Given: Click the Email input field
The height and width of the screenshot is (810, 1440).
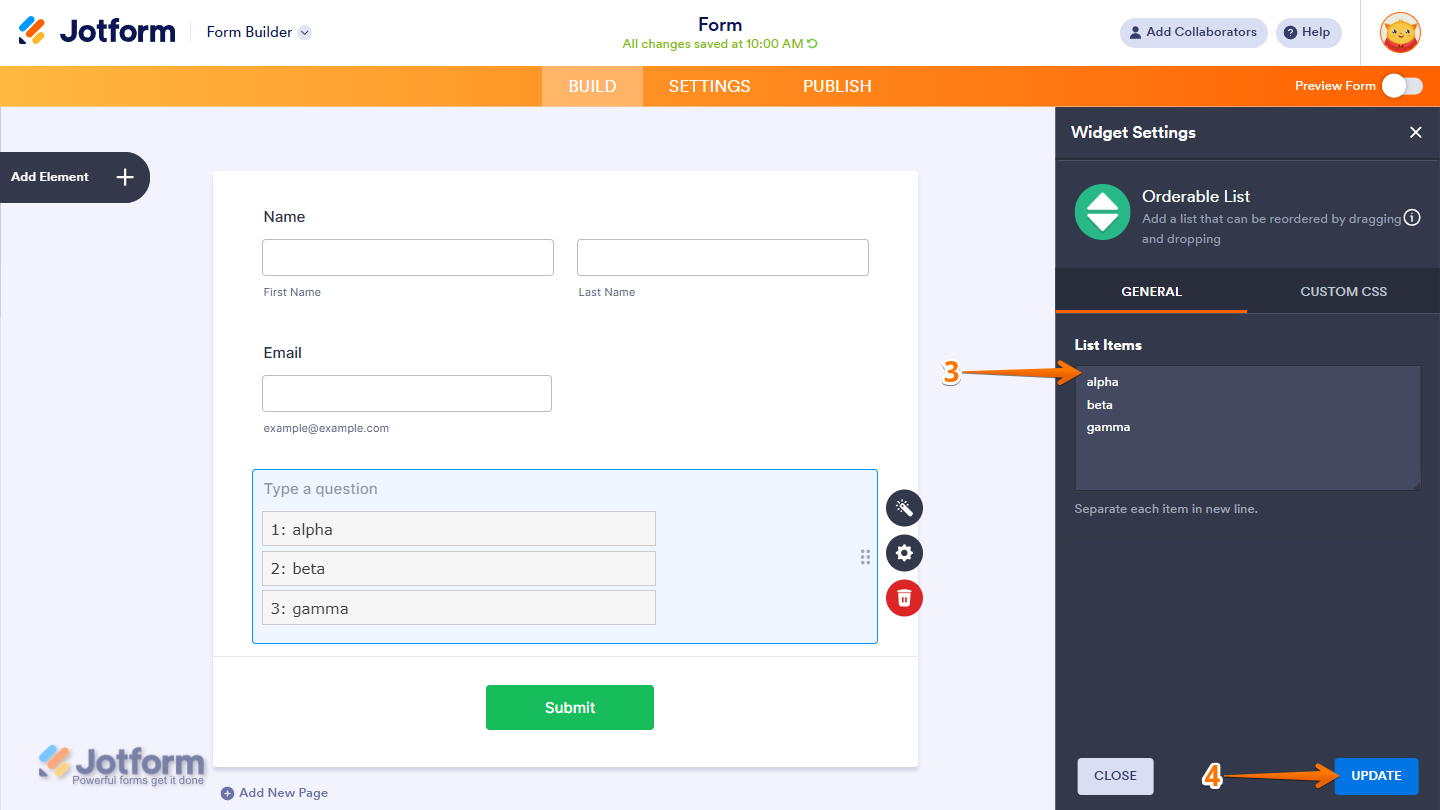Looking at the screenshot, I should click(x=407, y=393).
